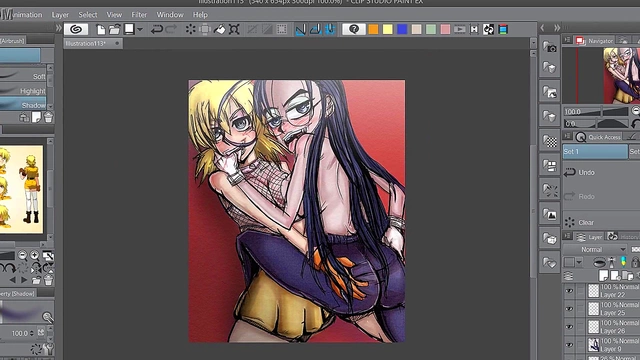Select the Shadow airbrush sub tool
The height and width of the screenshot is (360, 640).
(23, 105)
